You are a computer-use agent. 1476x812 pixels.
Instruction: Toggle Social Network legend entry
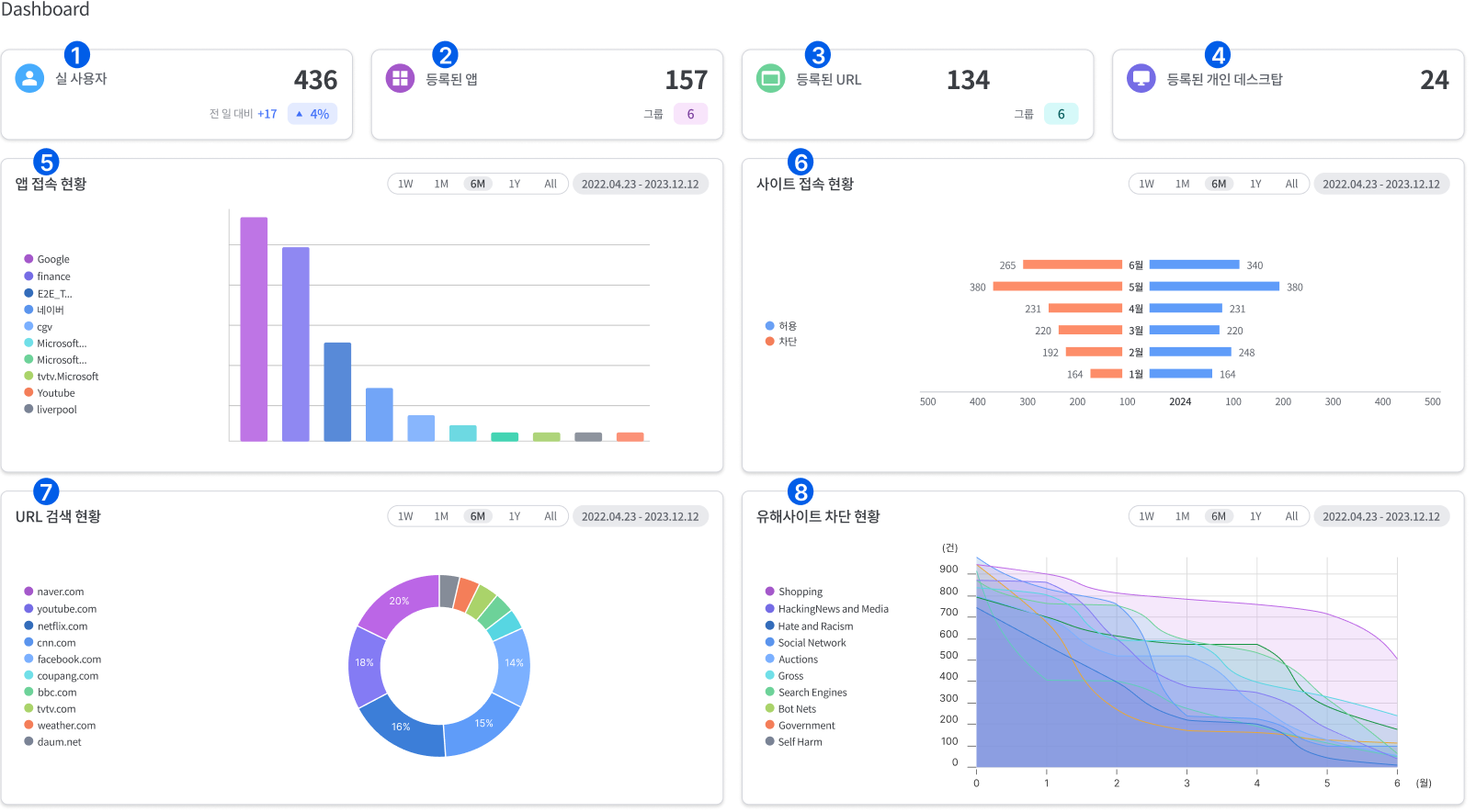point(806,643)
